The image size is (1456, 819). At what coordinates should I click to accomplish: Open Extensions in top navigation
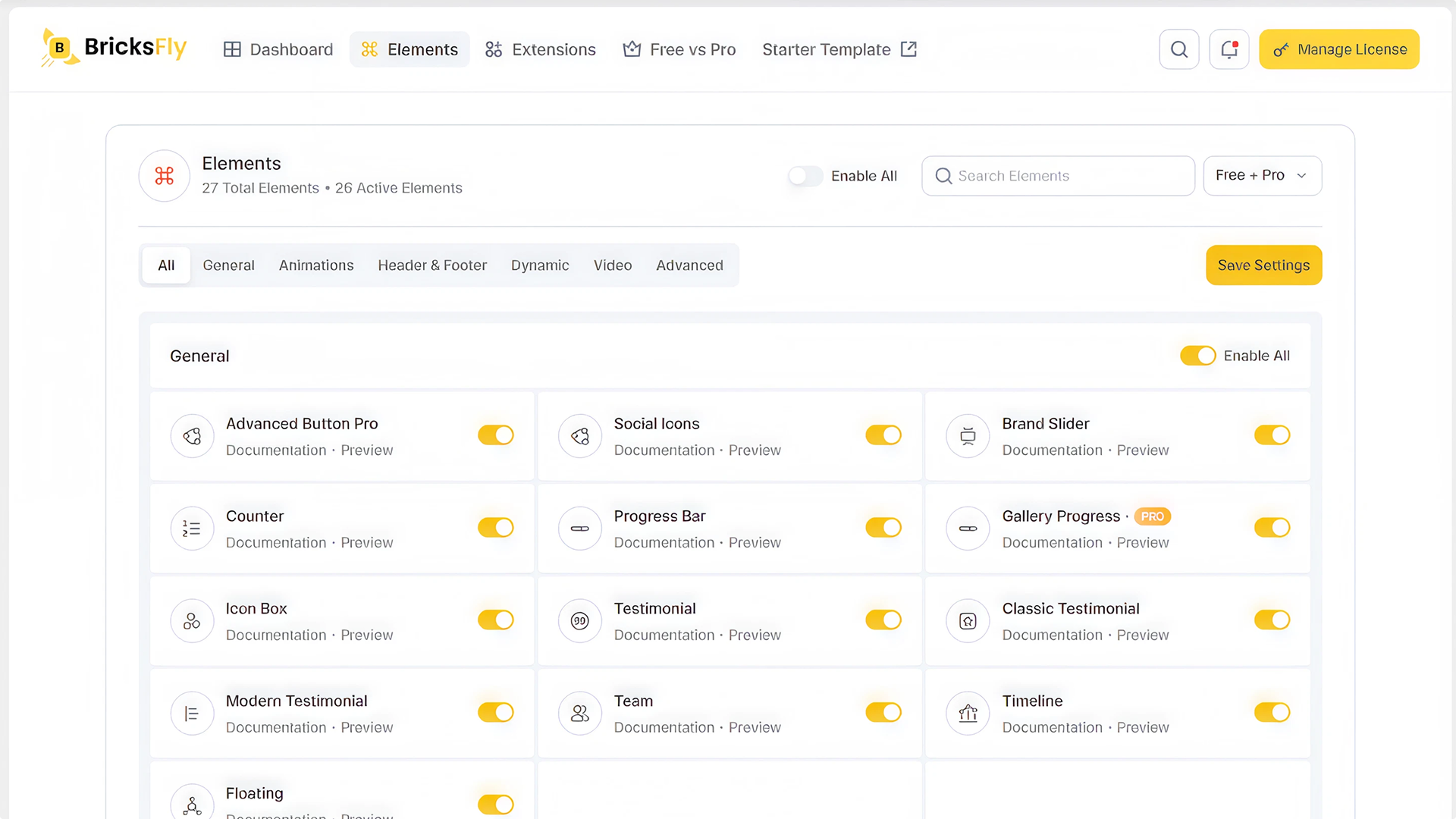(x=541, y=49)
